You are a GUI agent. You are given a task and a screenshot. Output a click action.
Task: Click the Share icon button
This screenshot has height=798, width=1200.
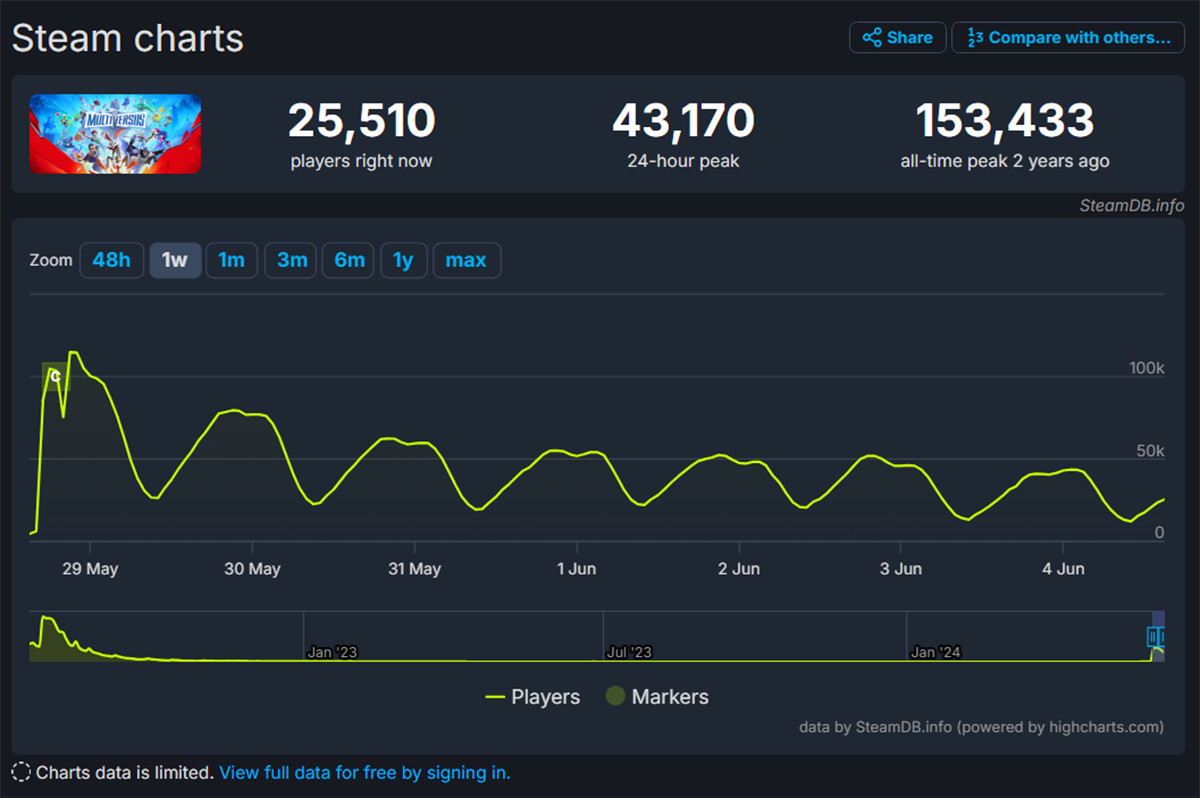pos(897,38)
